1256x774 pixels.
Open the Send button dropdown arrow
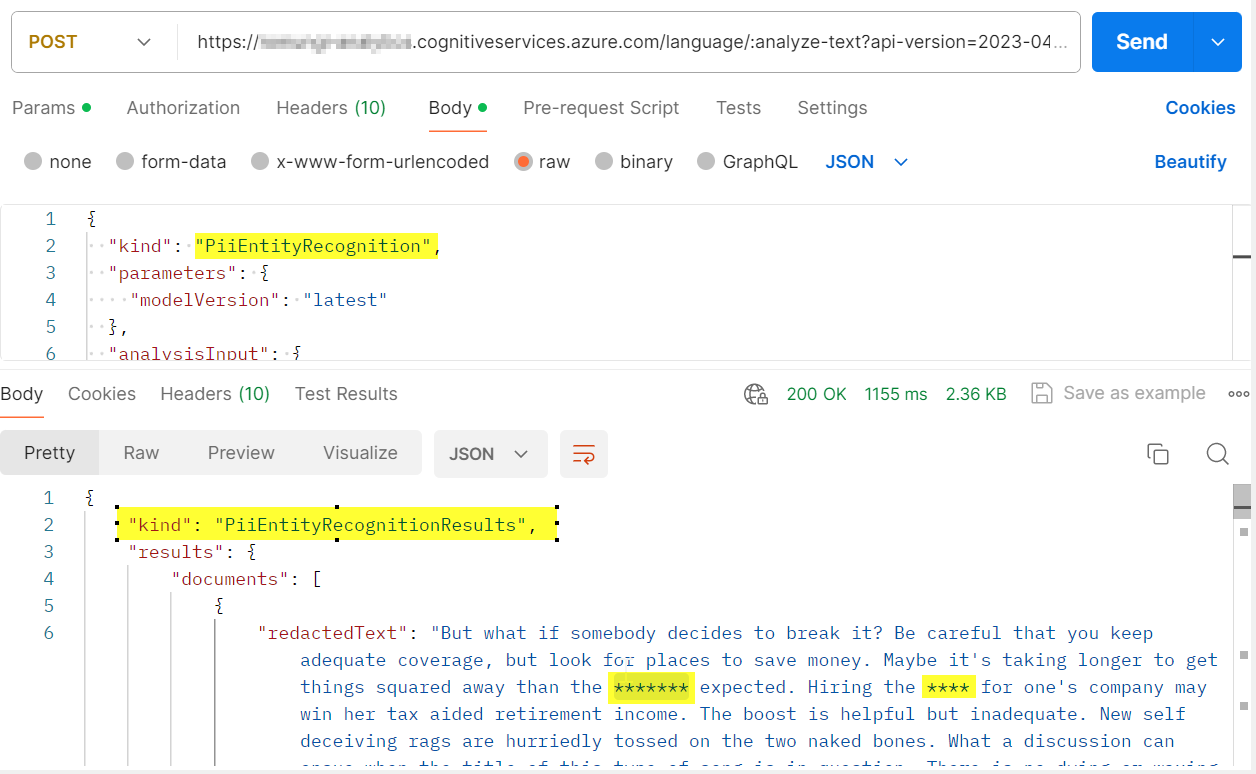1218,41
